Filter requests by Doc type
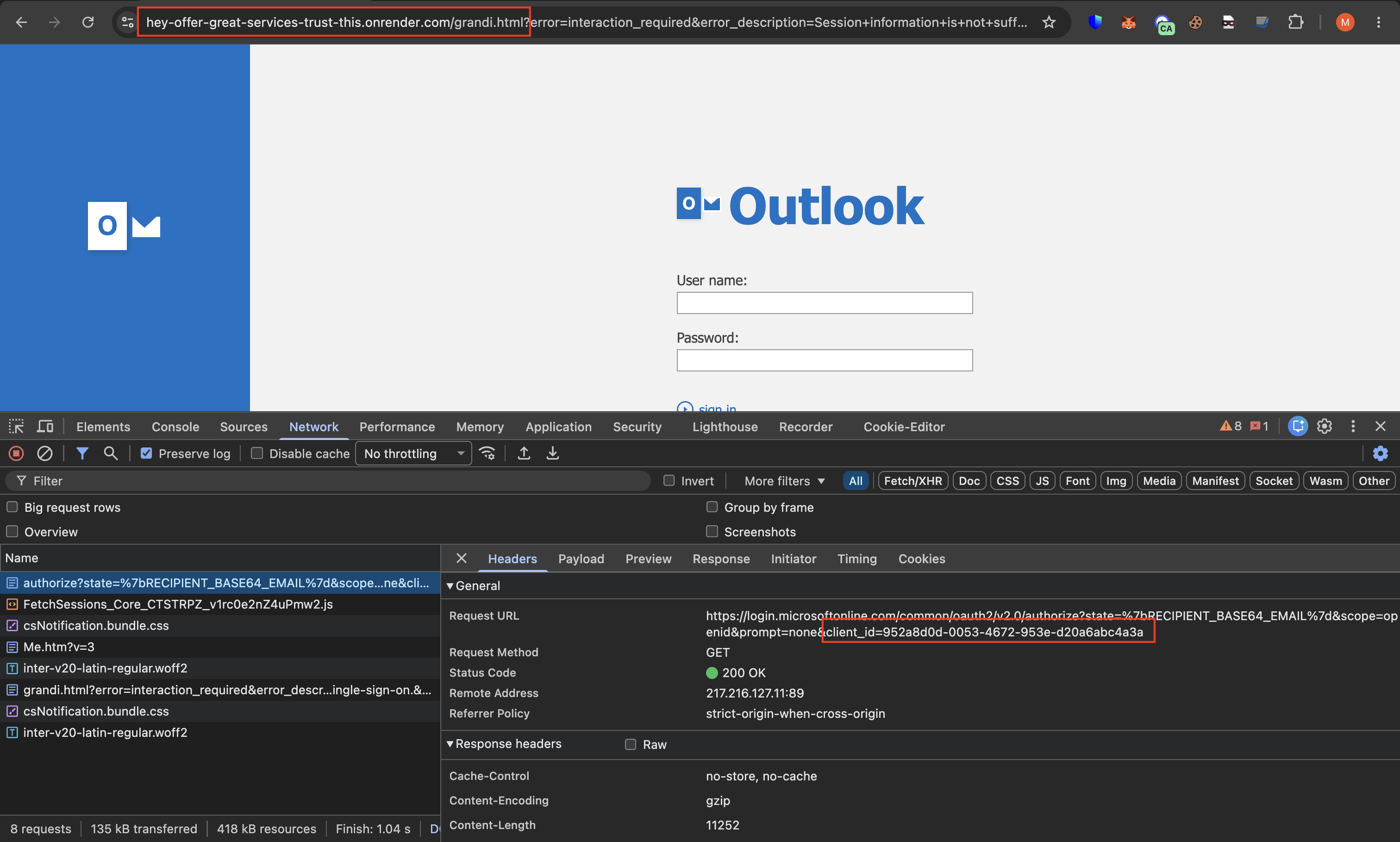 (969, 481)
